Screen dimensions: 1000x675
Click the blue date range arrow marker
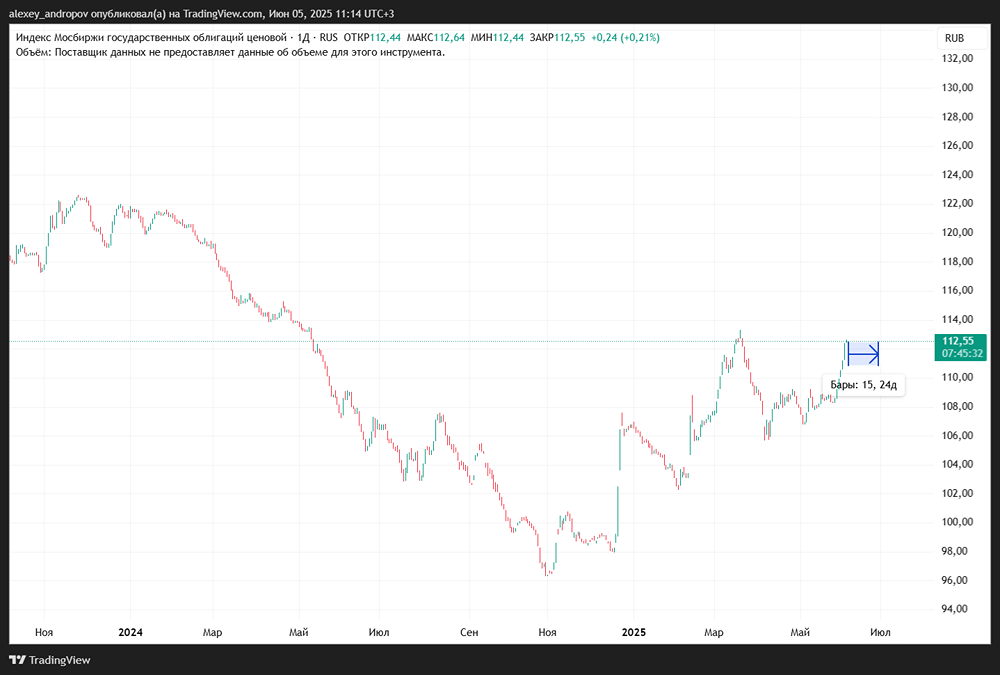[863, 353]
